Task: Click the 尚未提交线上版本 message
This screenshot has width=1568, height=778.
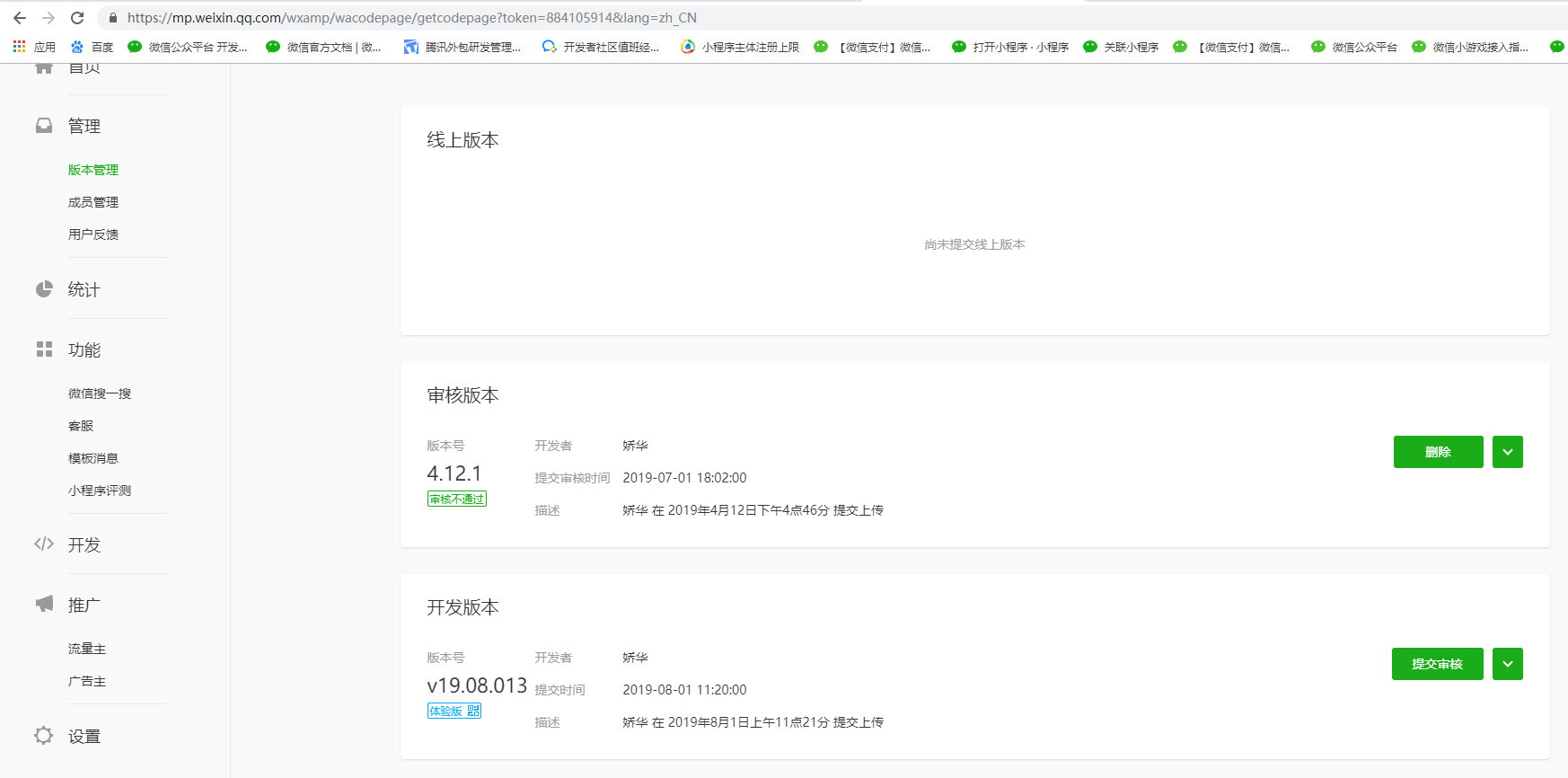Action: pos(974,244)
